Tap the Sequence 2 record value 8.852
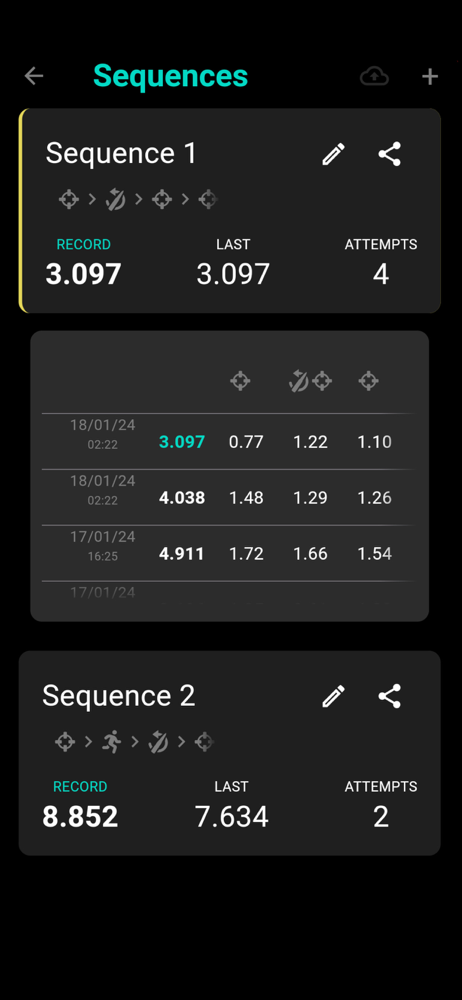462x1000 pixels. [x=80, y=817]
